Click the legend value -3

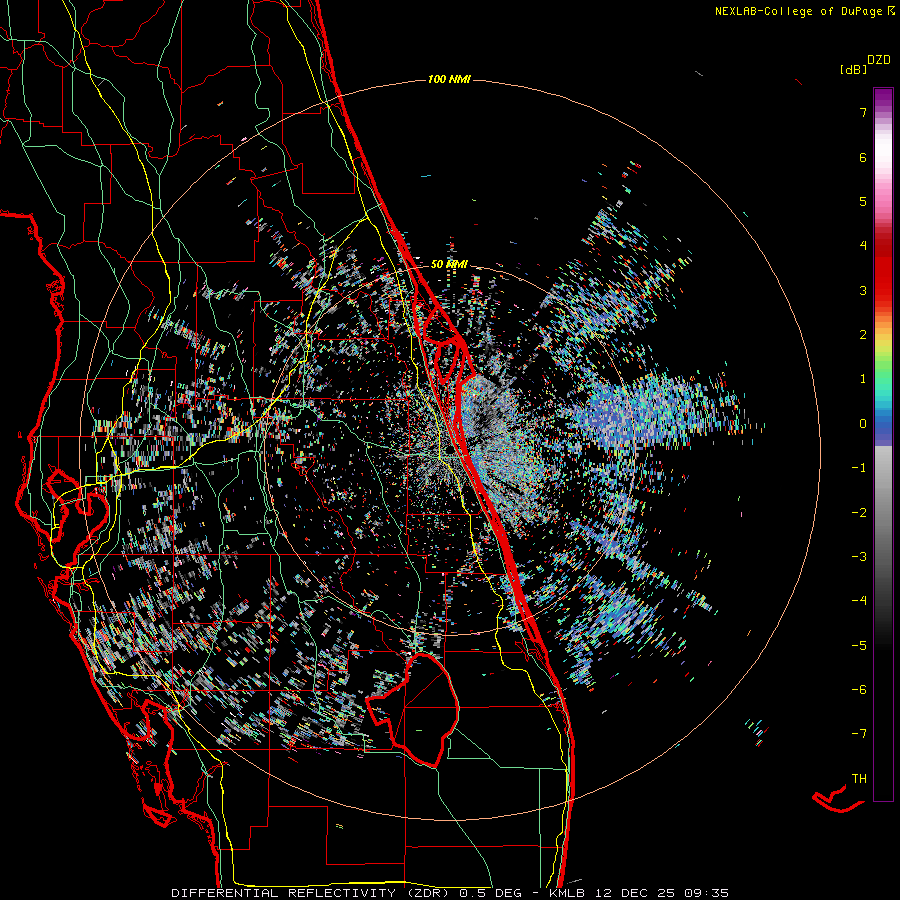click(859, 557)
